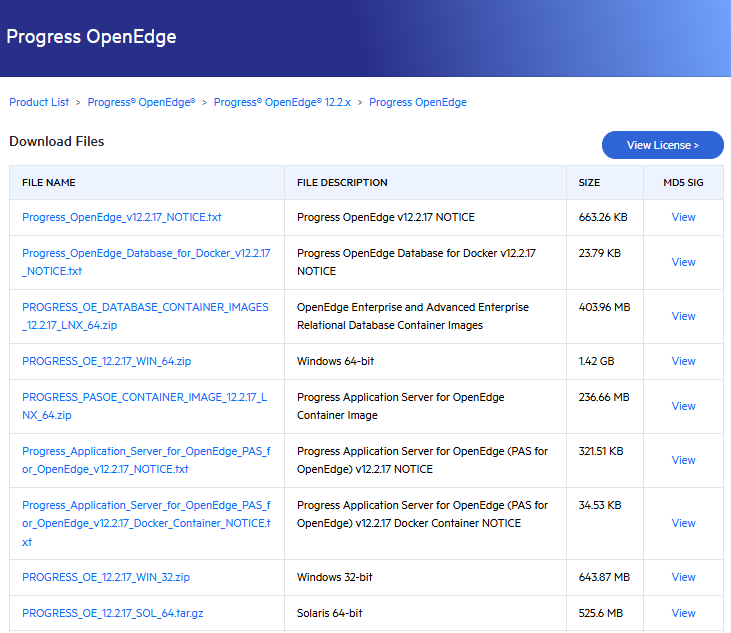Viewport: 731px width, 633px height.
Task: Download PROGRESS_OE_12.2.17_WIN_64.zip
Action: (107, 361)
